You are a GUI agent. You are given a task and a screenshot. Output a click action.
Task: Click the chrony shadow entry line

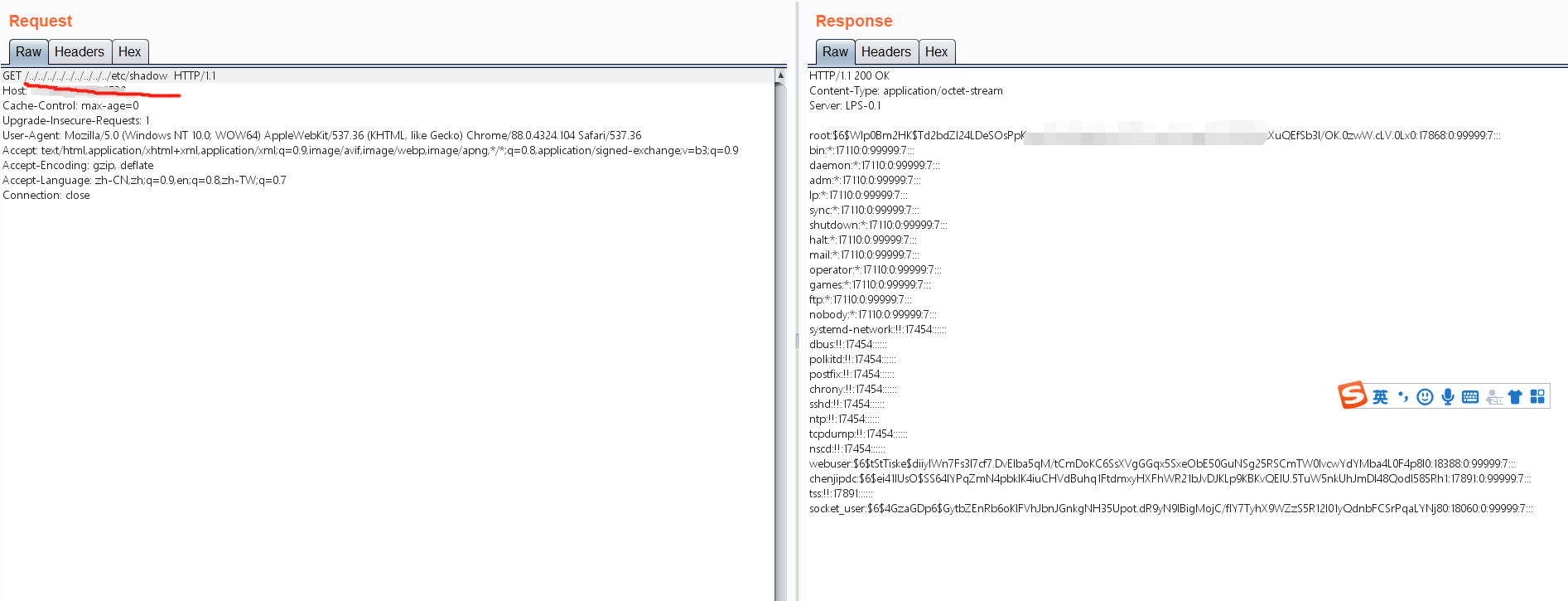(853, 389)
